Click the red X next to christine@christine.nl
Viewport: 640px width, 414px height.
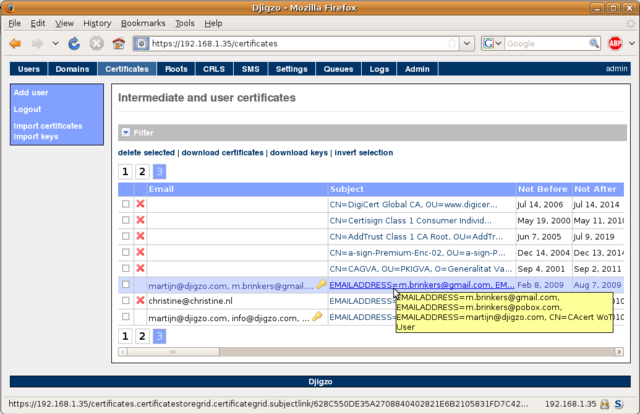pyautogui.click(x=140, y=300)
